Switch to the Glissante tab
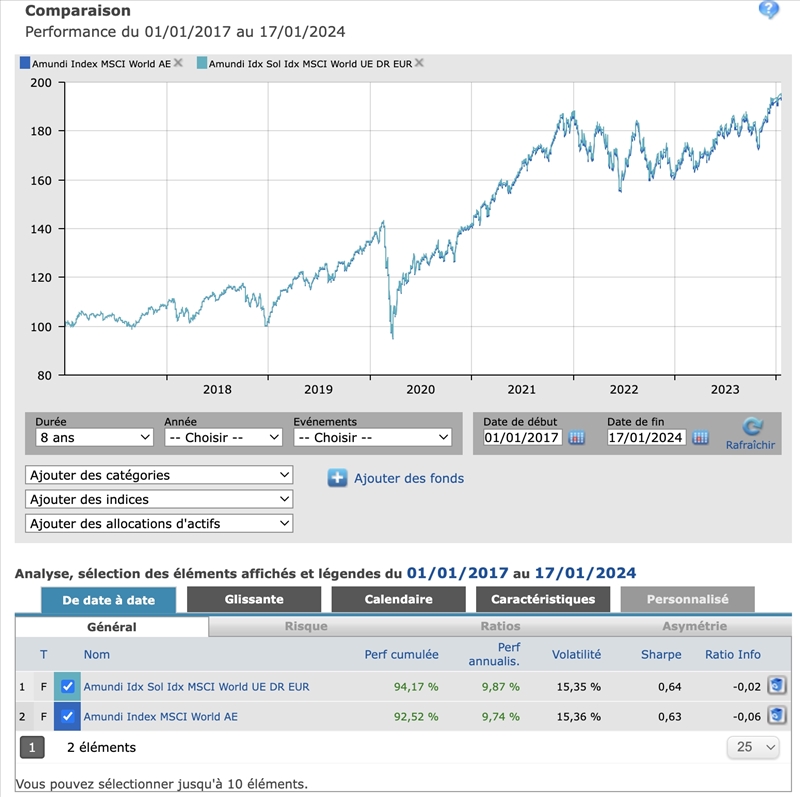 point(254,600)
